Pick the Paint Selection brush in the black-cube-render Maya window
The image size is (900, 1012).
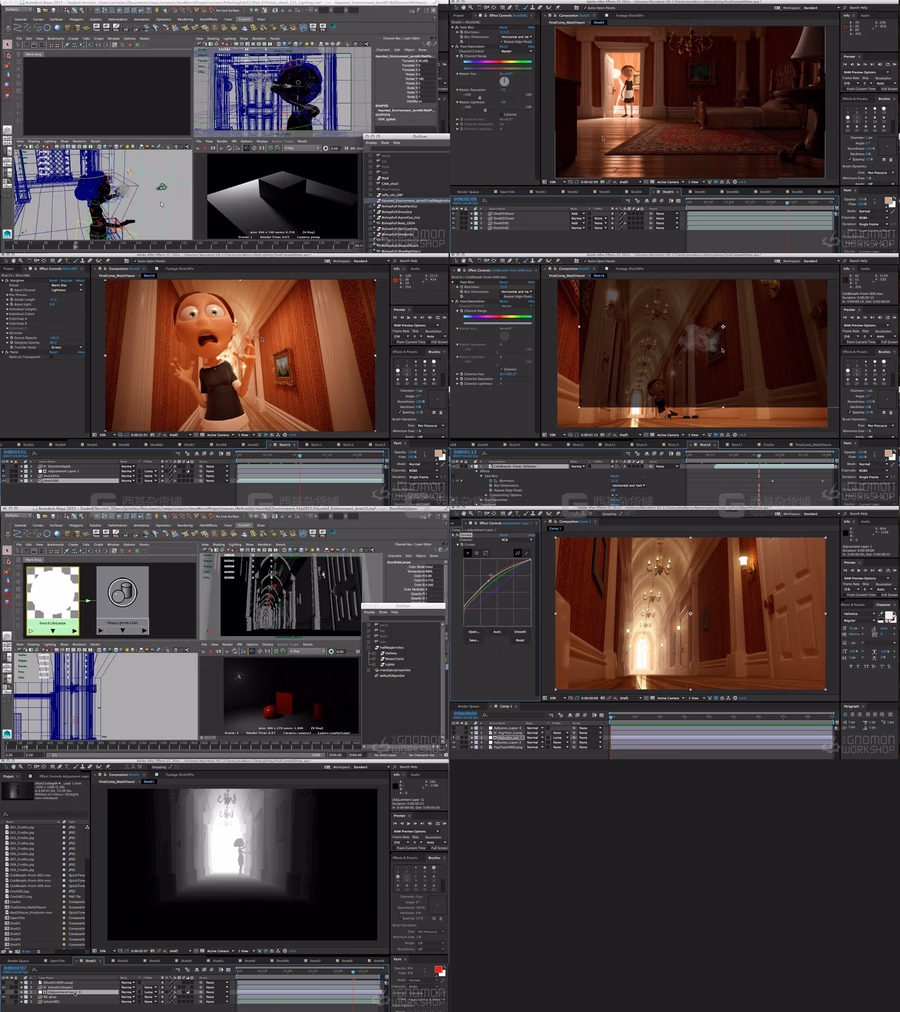tap(7, 66)
